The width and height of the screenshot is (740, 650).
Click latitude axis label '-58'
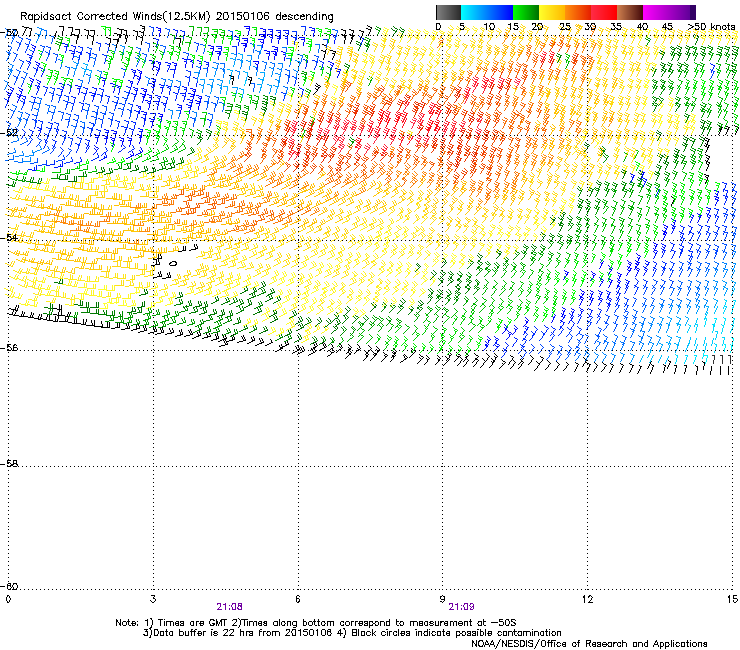pos(10,464)
